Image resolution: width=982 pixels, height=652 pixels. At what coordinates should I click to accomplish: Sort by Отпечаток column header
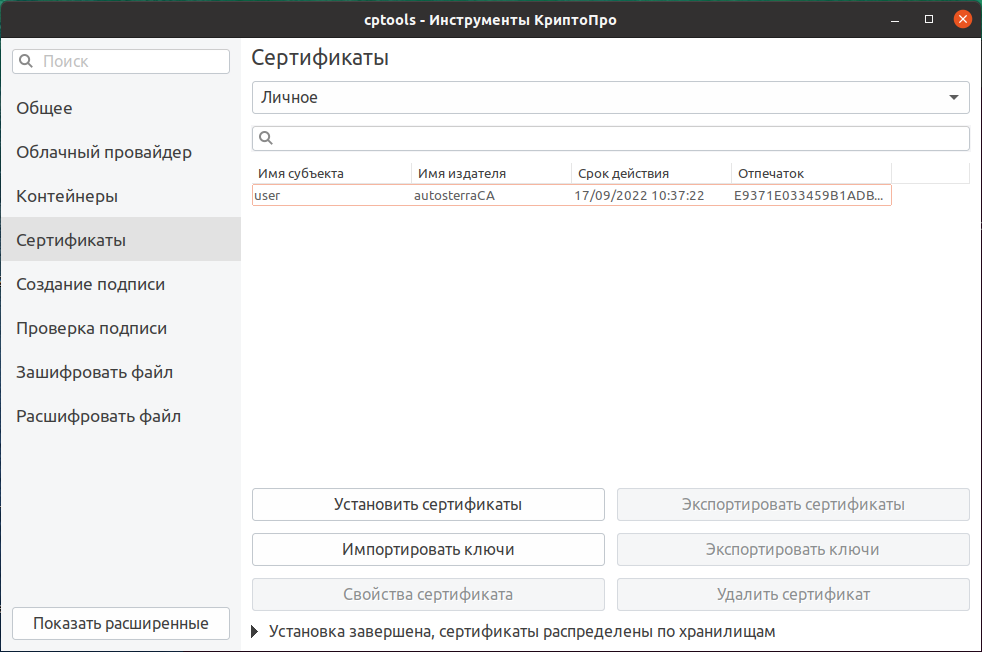pos(811,173)
